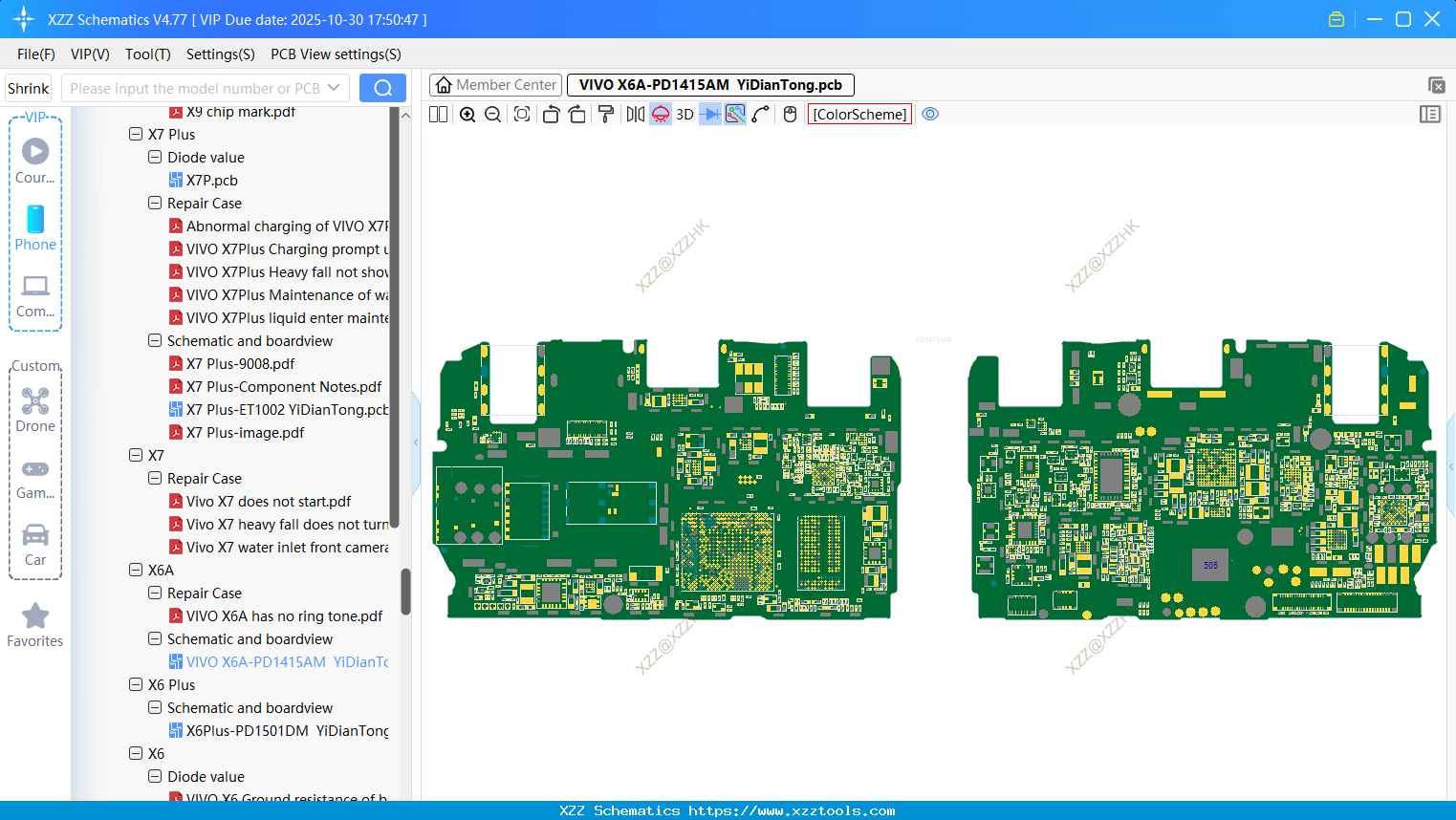Open the Settings menu
1456x820 pixels.
tap(221, 54)
